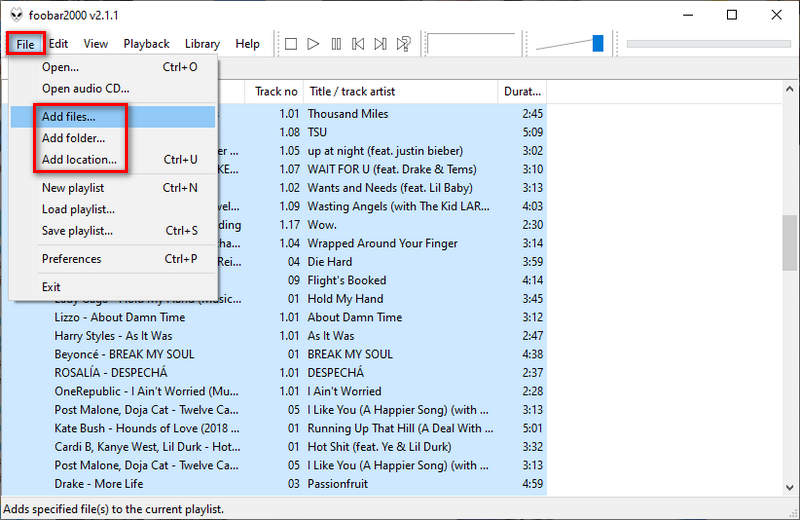Close the foobar2000 window
Screen dimensions: 800x520
pyautogui.click(x=776, y=15)
